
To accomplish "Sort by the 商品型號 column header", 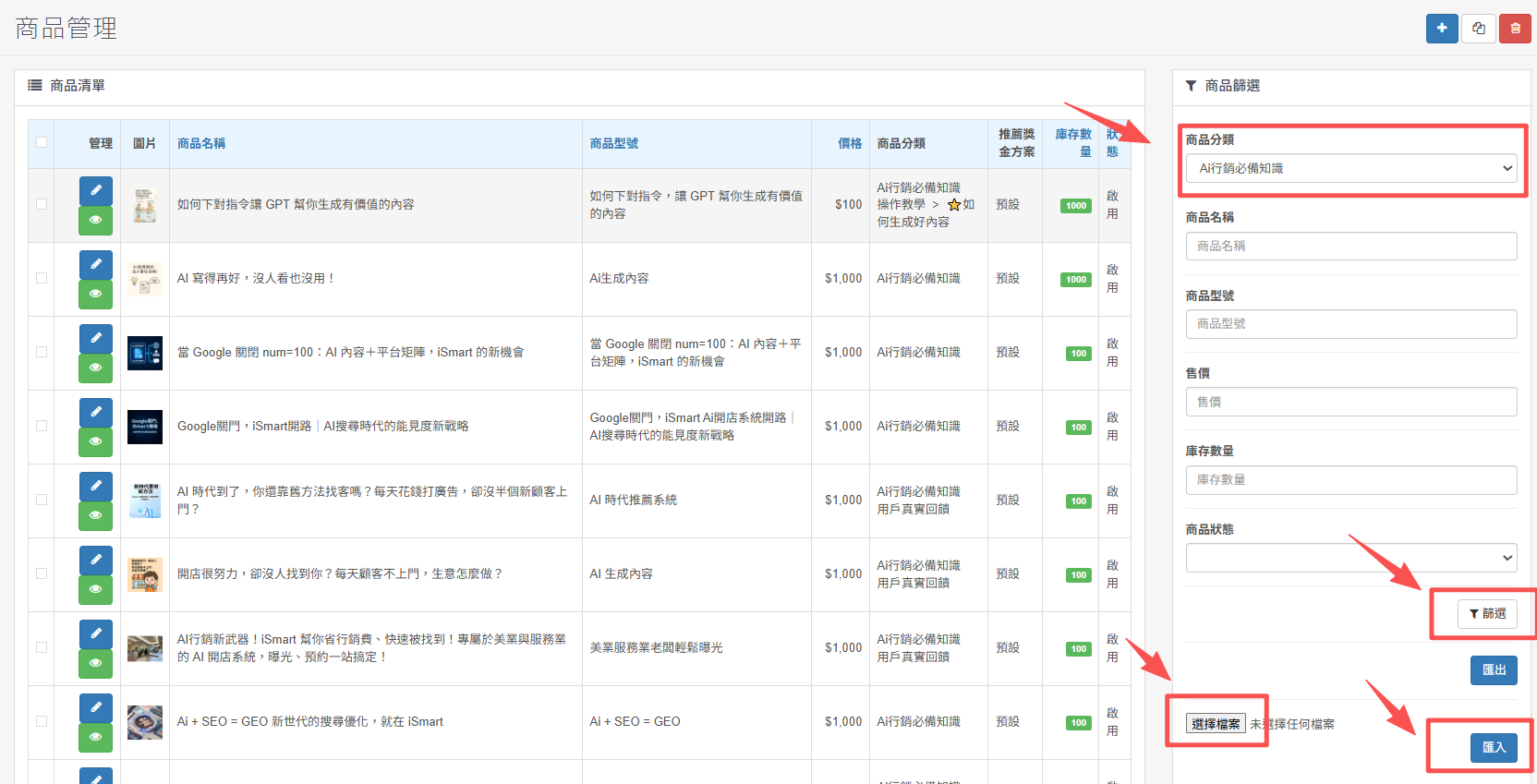I will point(614,143).
